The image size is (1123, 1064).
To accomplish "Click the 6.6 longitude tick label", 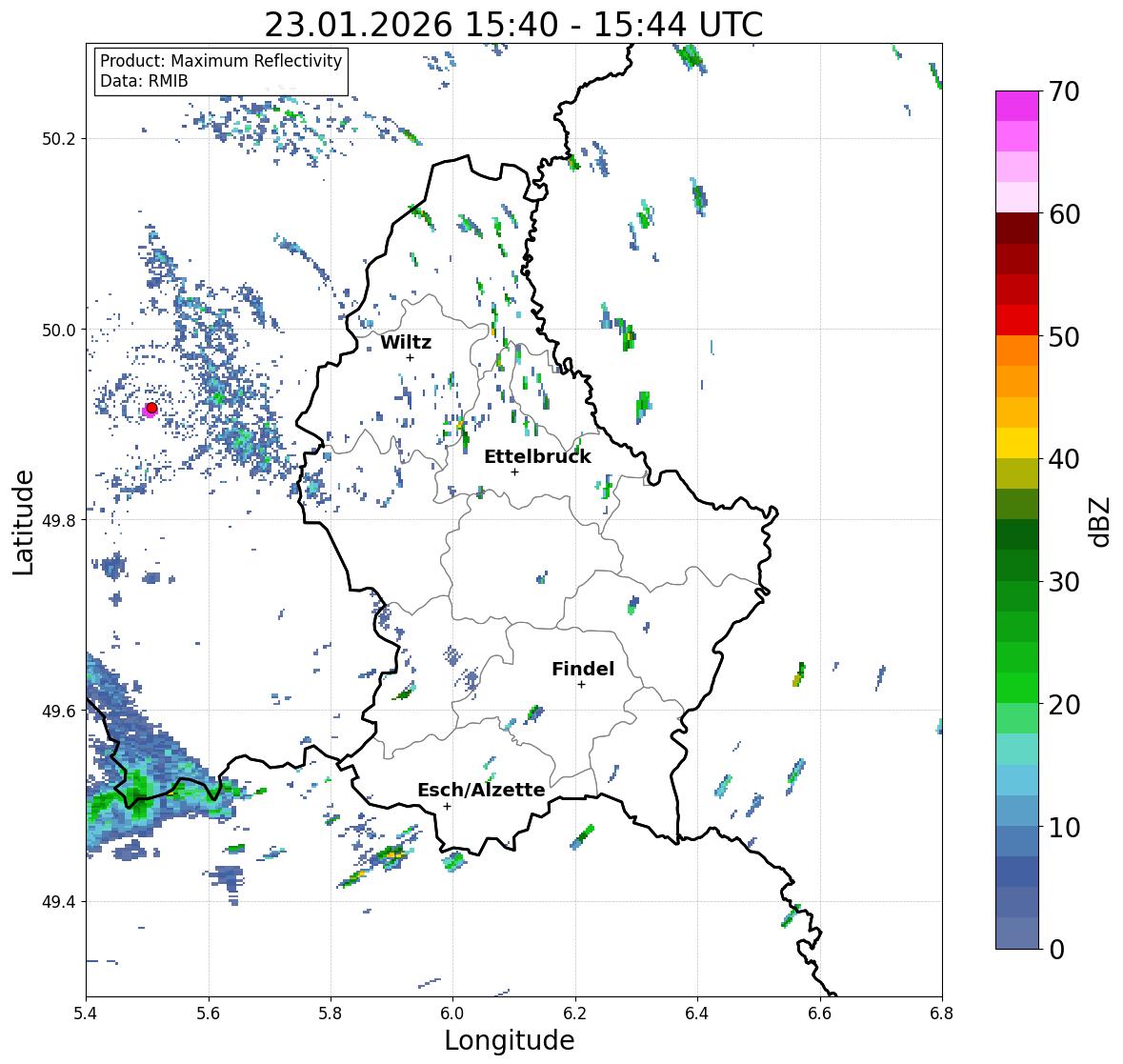I will (820, 1013).
